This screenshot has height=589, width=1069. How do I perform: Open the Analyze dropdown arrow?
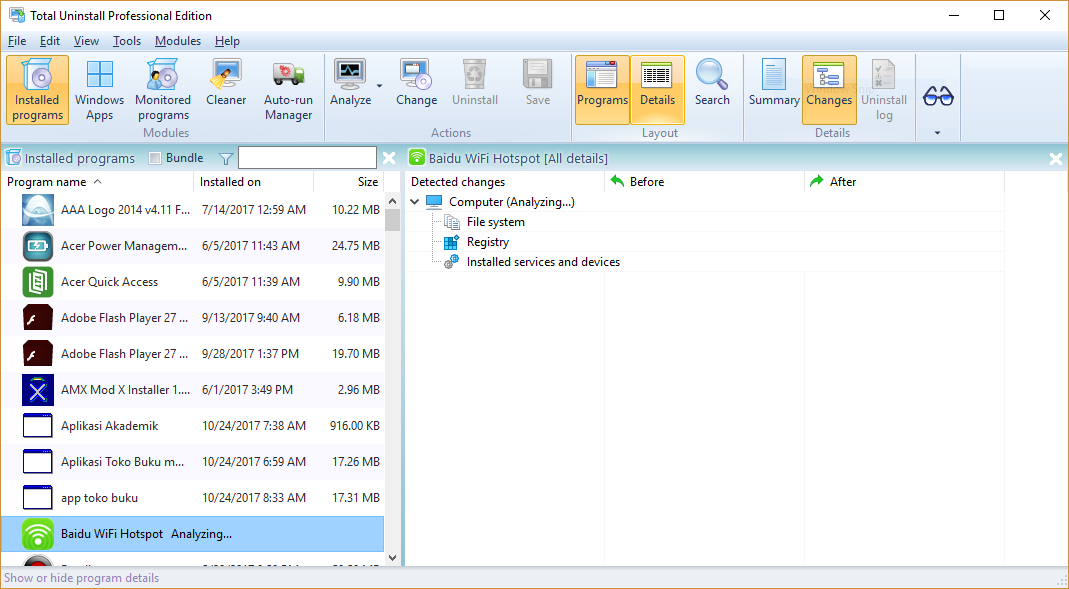pos(380,87)
